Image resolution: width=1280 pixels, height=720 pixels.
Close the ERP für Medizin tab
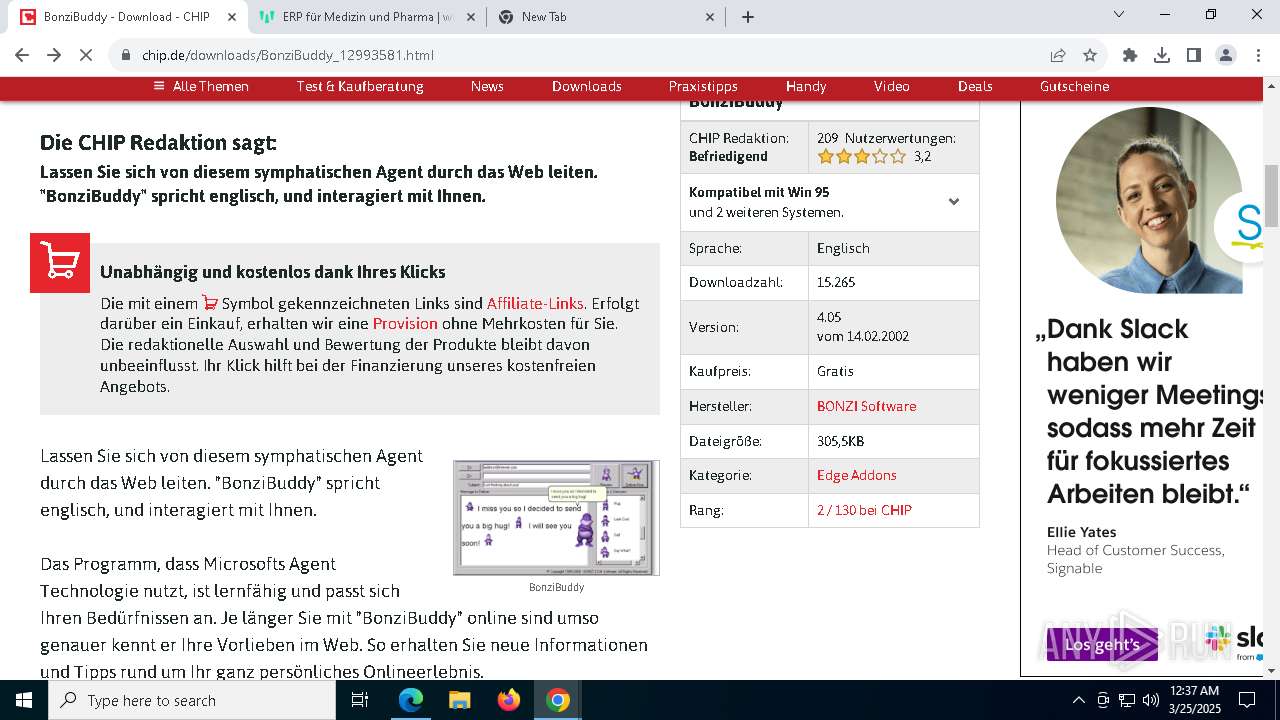(x=472, y=16)
